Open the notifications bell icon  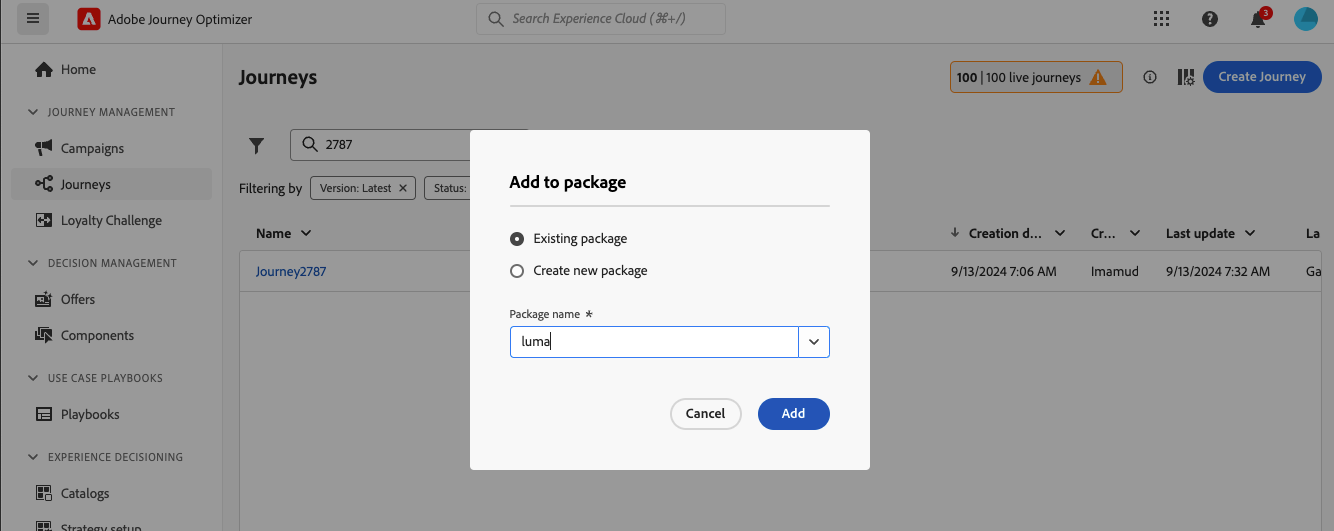pos(1258,19)
